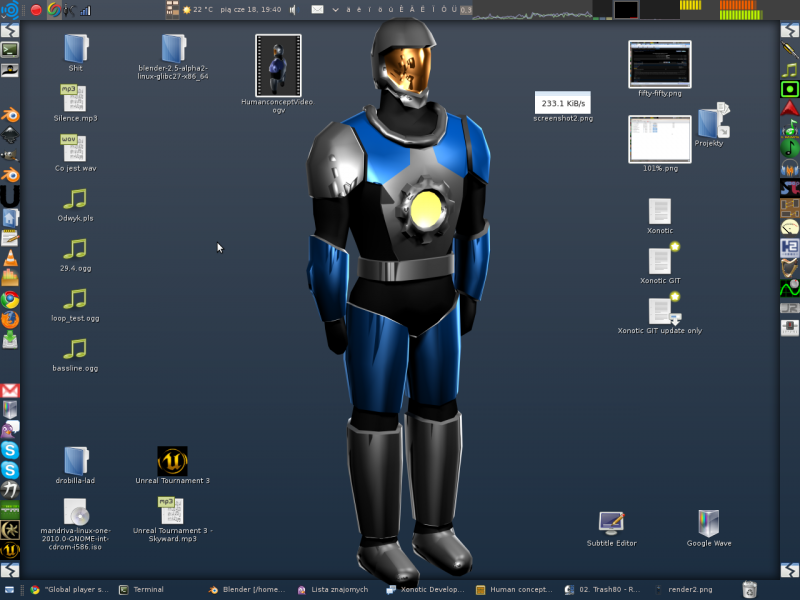Launch GIMP from the left panel

10,155
